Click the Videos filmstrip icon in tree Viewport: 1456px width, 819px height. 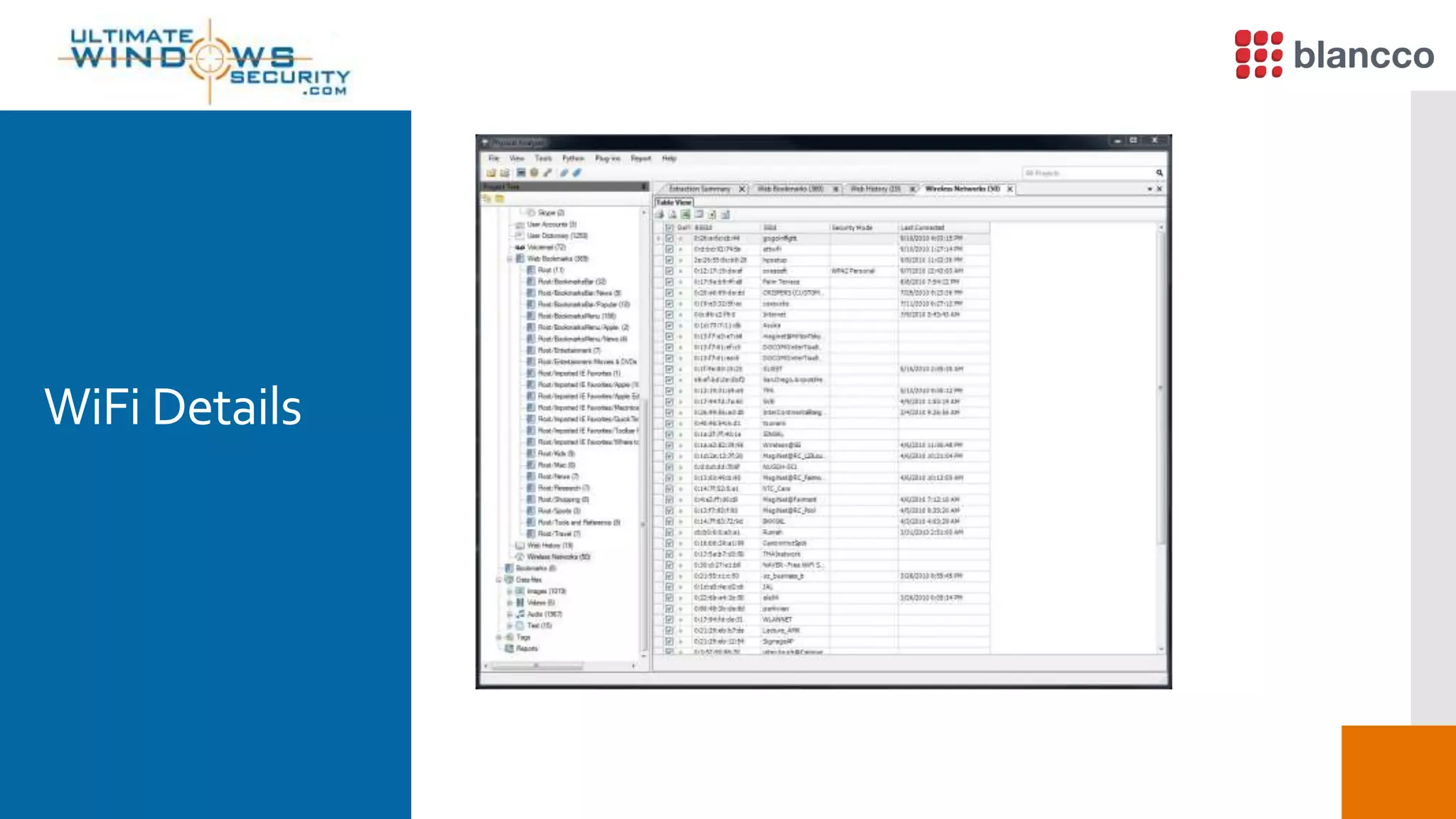pyautogui.click(x=520, y=602)
